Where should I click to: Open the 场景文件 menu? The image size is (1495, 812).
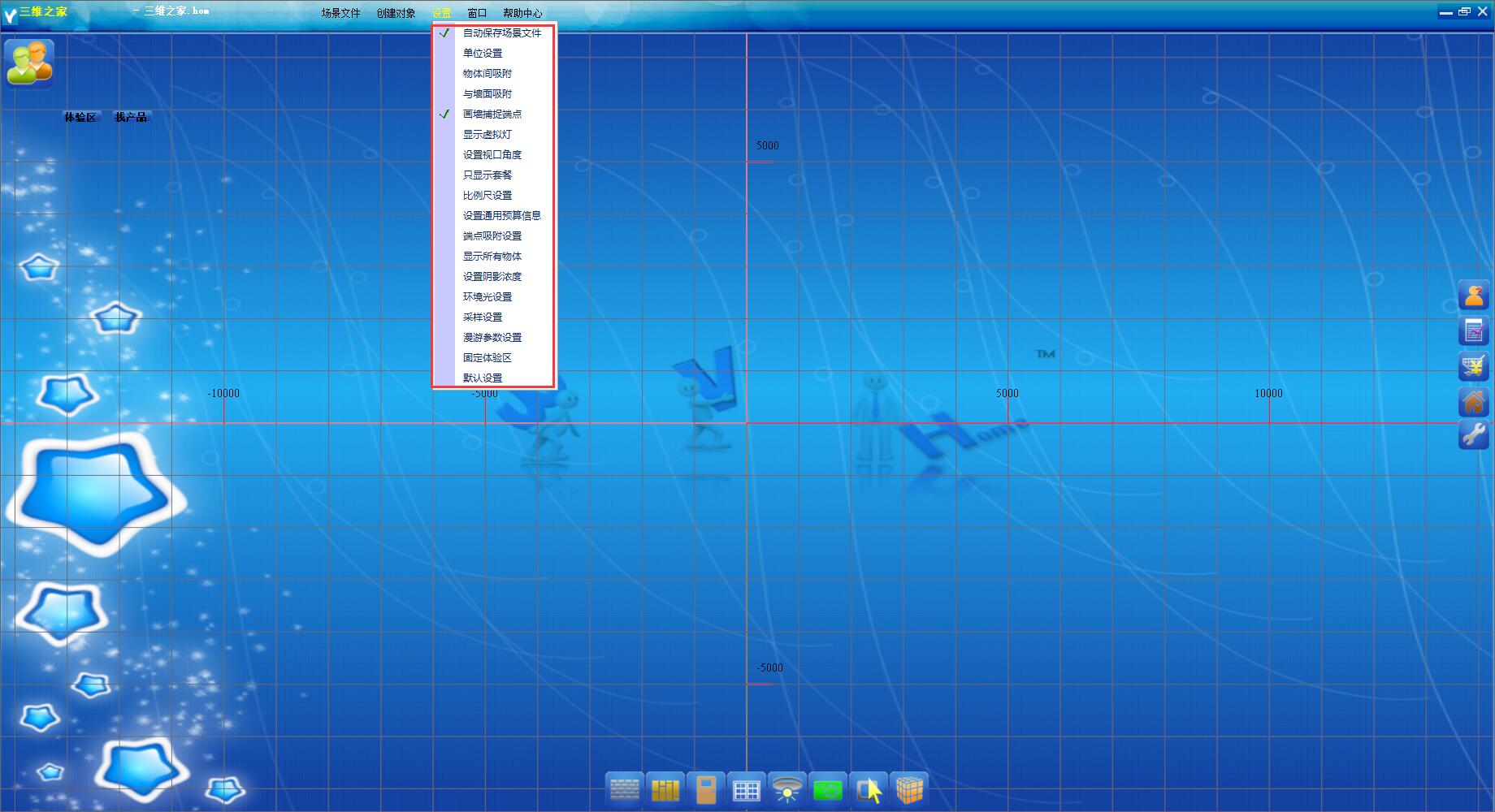340,13
